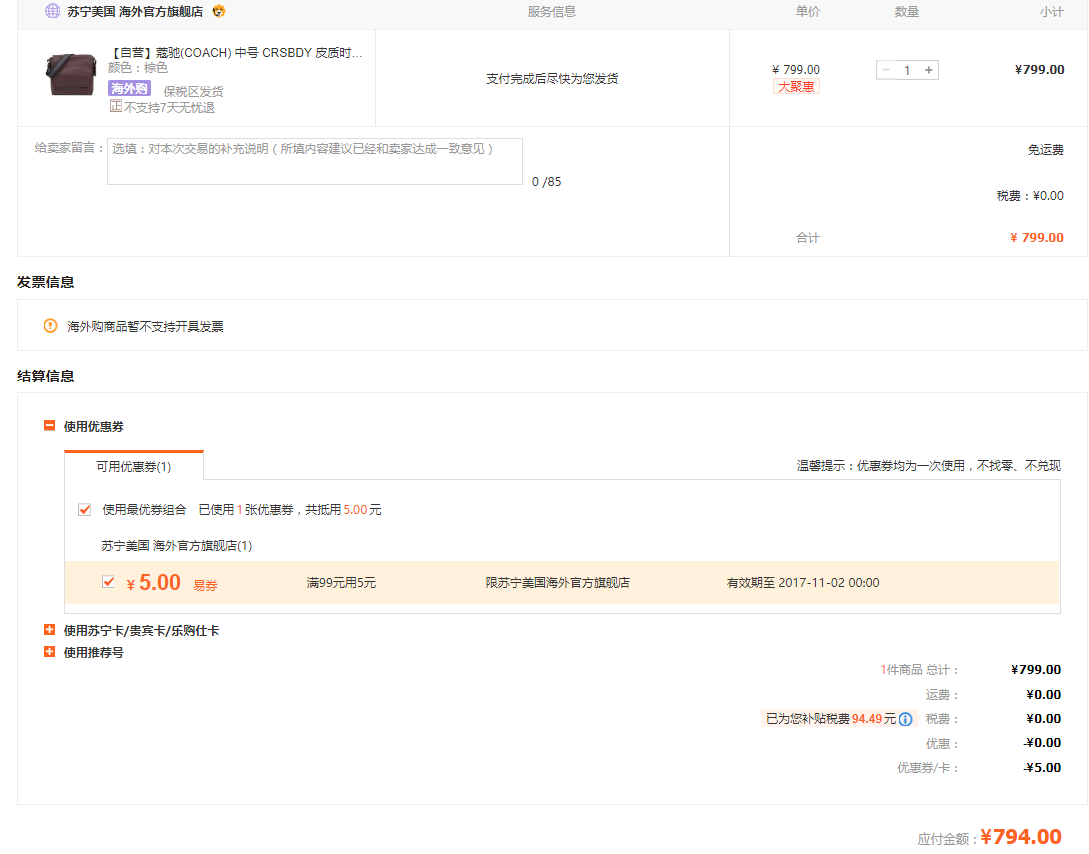Image resolution: width=1089 pixels, height=854 pixels.
Task: Click the quantity field showing 1
Action: pos(907,70)
